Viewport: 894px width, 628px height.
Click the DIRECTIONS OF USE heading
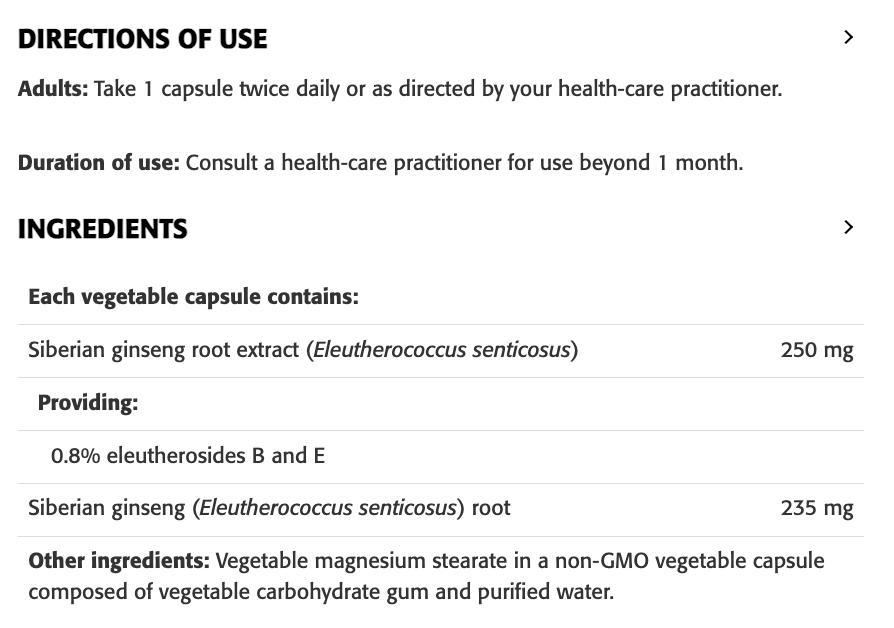pyautogui.click(x=143, y=39)
